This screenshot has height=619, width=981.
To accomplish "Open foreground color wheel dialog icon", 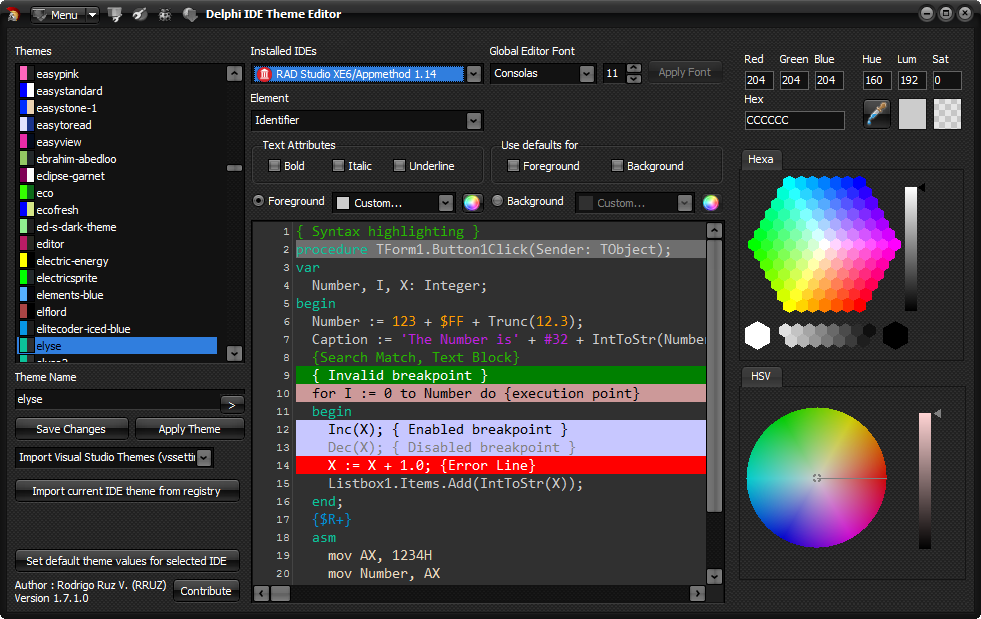I will (x=472, y=203).
